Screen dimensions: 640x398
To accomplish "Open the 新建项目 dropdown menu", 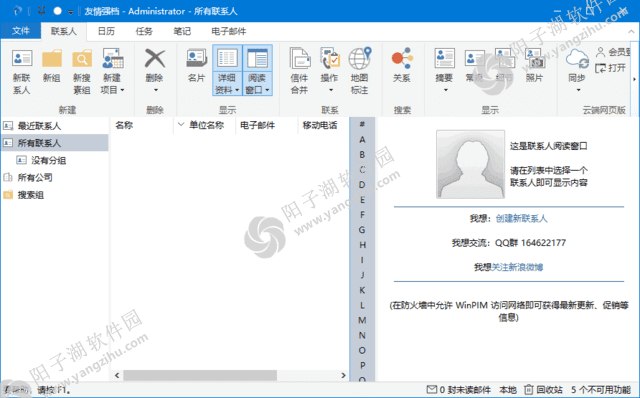I will pyautogui.click(x=112, y=72).
